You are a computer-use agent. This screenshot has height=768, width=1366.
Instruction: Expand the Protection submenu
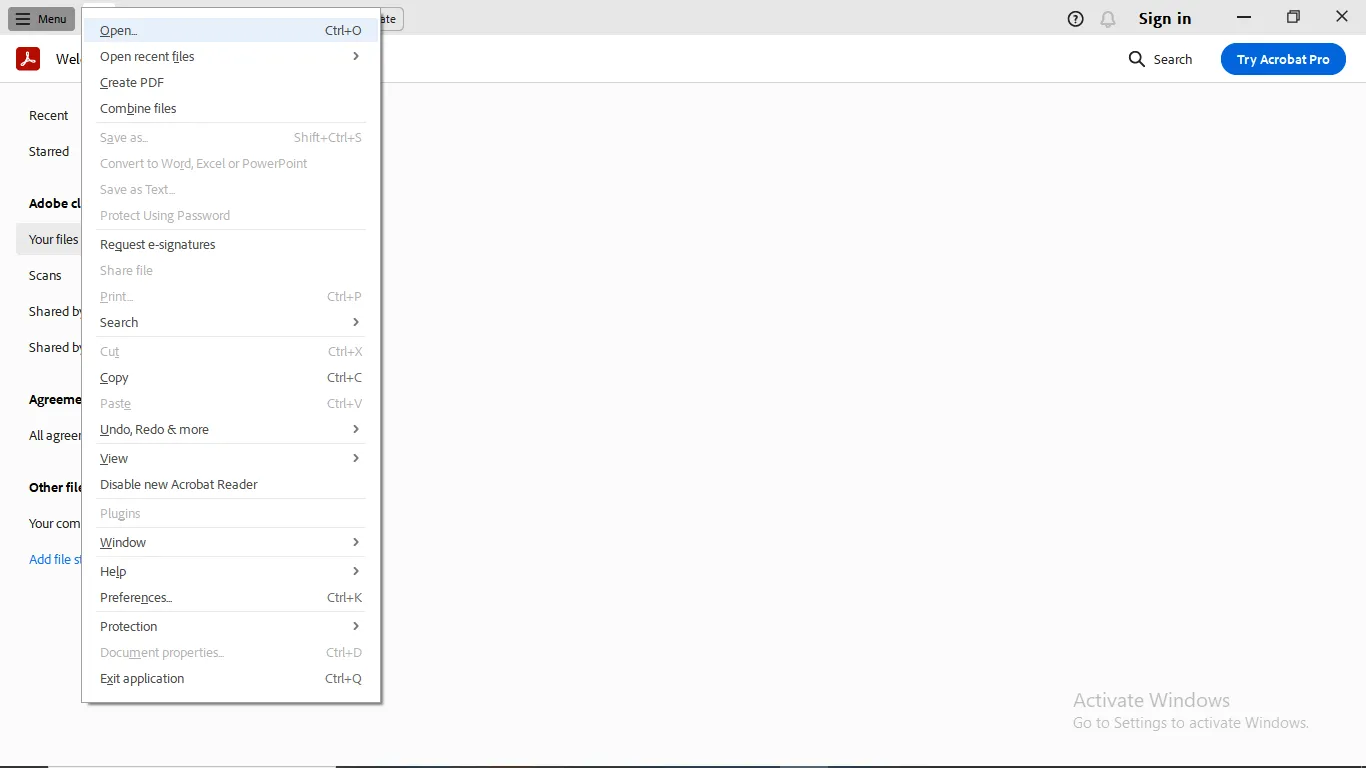click(x=128, y=626)
